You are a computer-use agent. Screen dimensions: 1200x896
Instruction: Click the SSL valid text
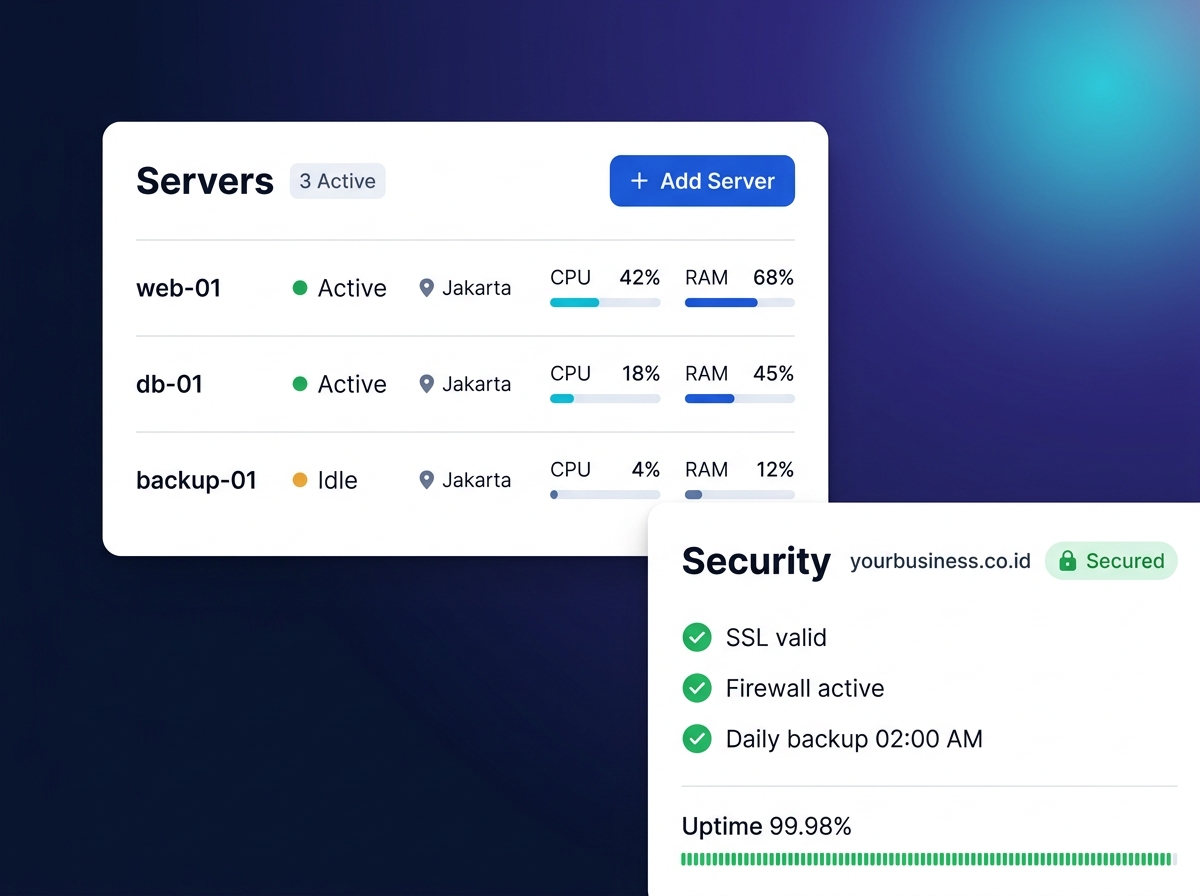[x=776, y=637]
